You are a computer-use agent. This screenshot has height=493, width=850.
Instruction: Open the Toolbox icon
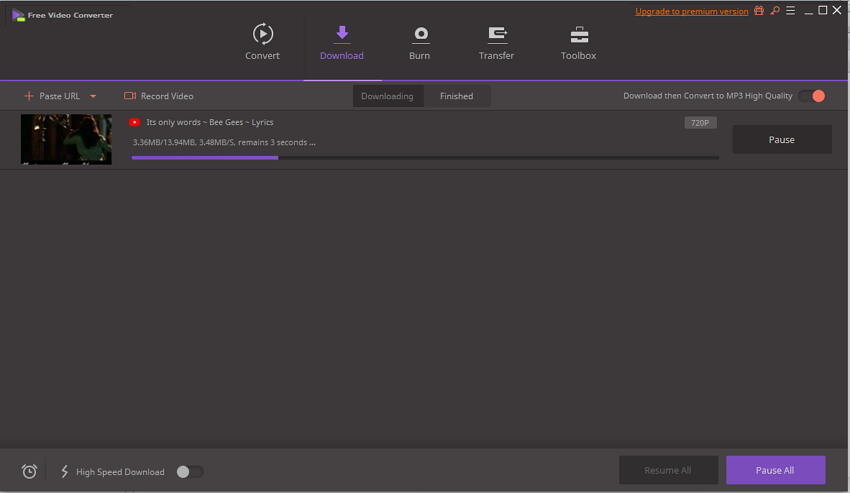point(579,35)
